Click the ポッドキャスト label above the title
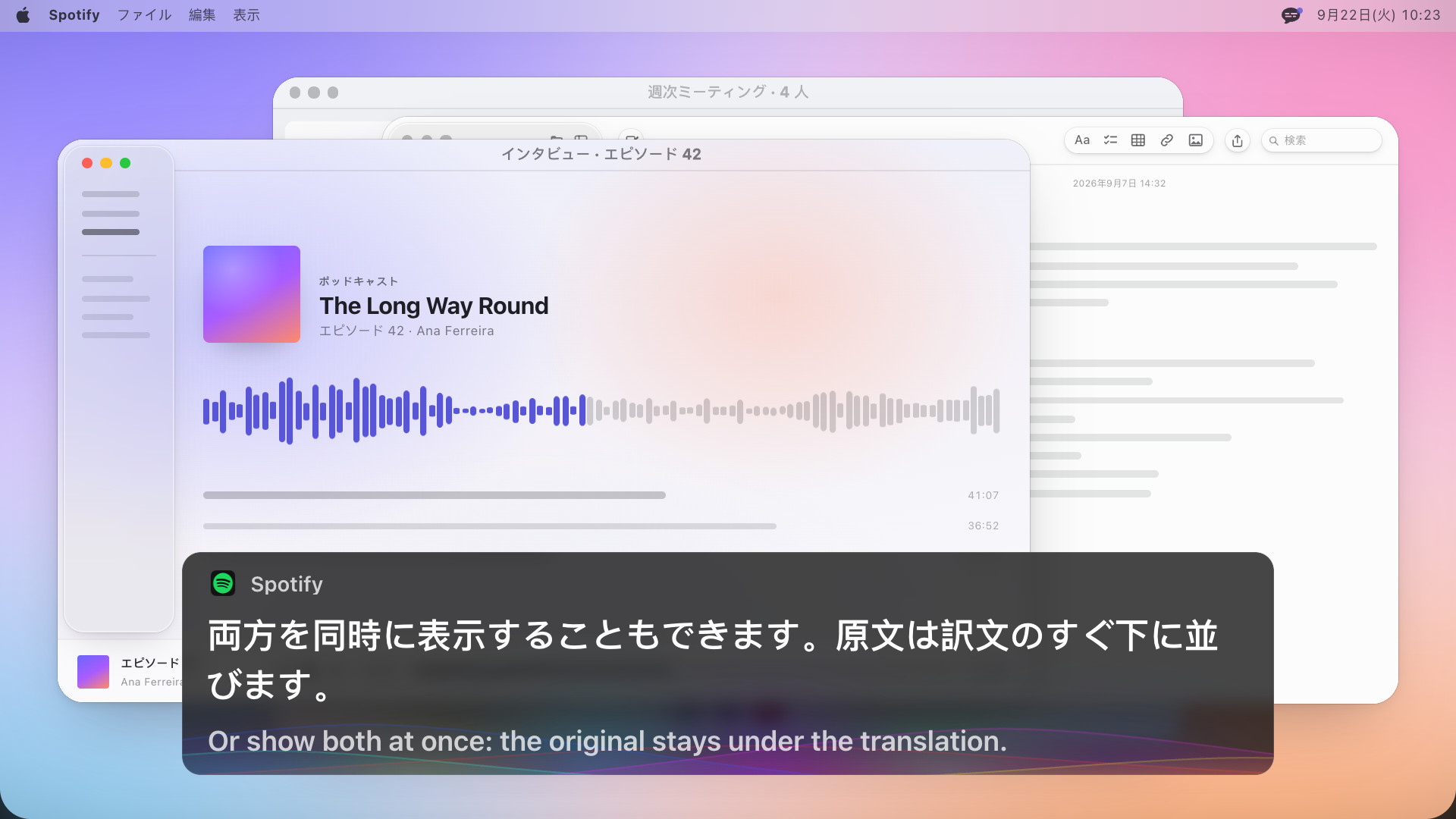Screen dimensions: 1456x819 359,281
